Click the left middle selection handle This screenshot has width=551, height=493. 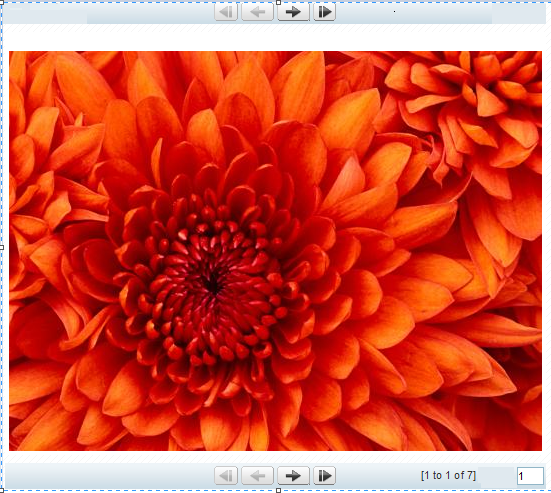coord(1,247)
